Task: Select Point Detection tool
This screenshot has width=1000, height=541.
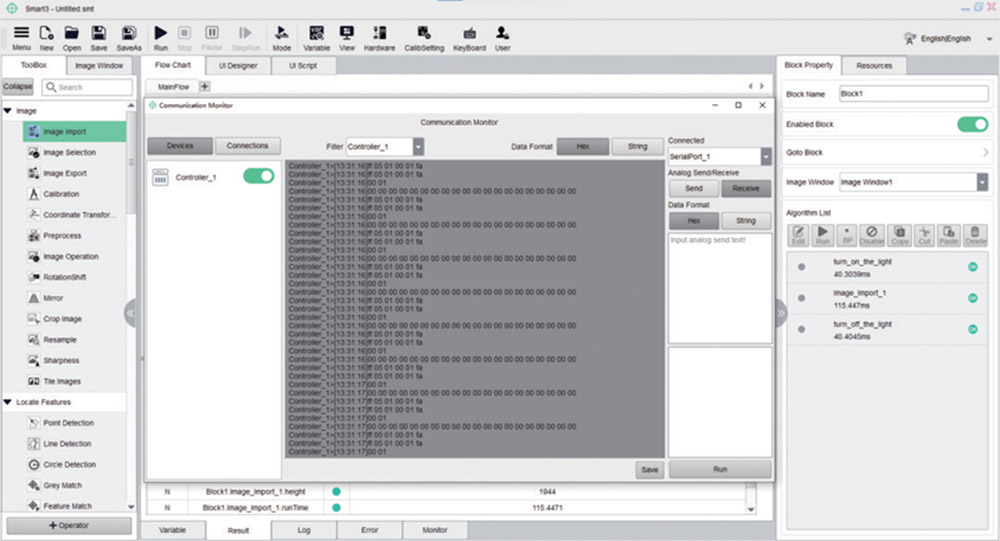Action: click(x=68, y=423)
